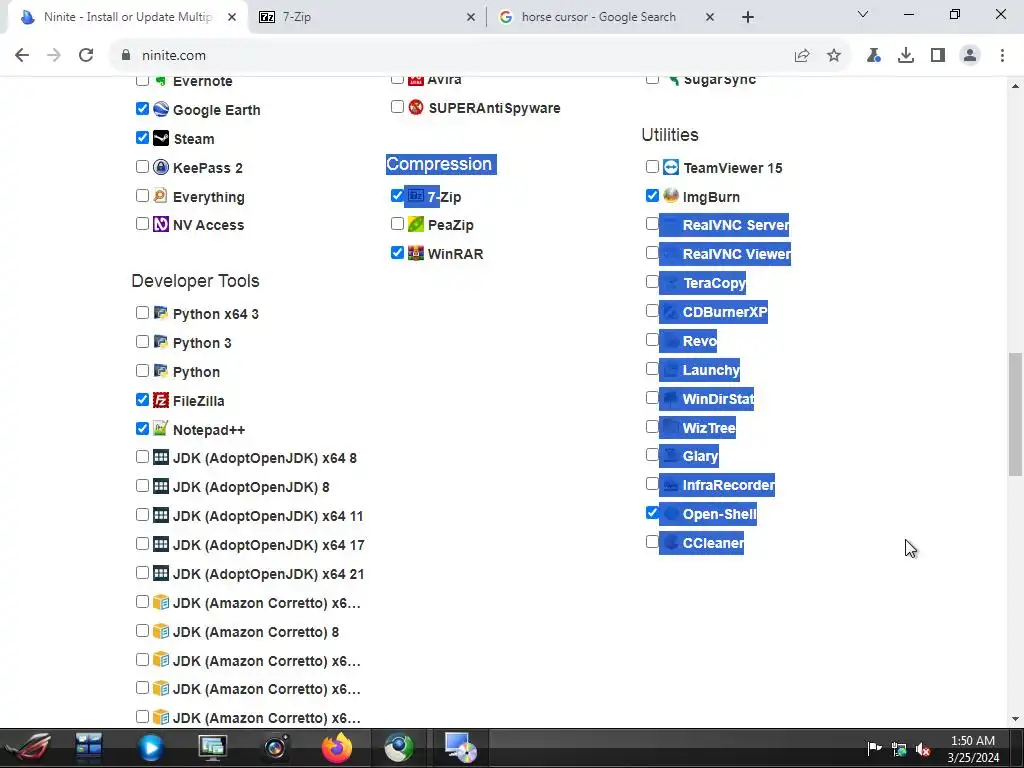Open the Chrome labs flask icon

click(x=873, y=56)
